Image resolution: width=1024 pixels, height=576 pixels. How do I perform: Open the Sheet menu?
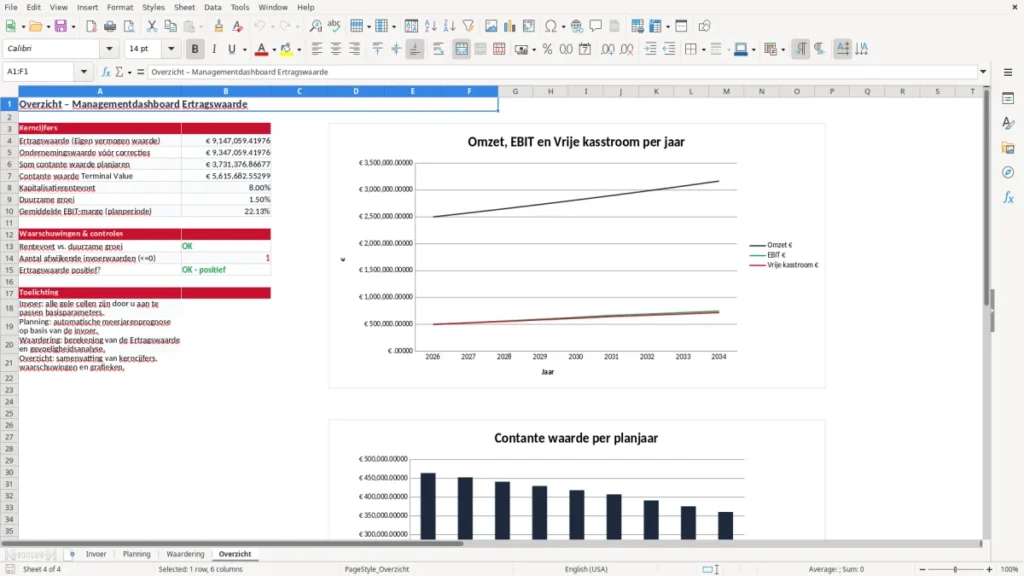(x=184, y=7)
